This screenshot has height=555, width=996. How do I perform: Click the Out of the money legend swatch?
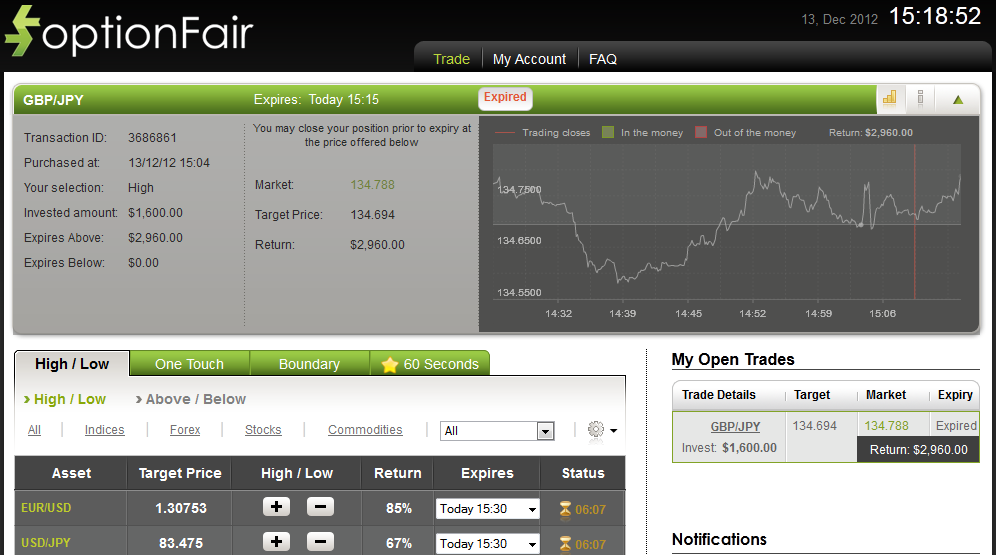[x=701, y=132]
